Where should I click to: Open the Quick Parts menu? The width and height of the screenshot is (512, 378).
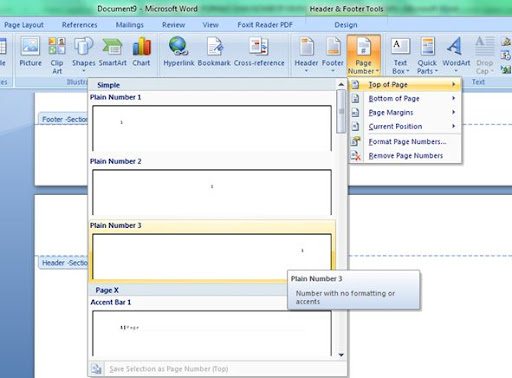point(427,56)
